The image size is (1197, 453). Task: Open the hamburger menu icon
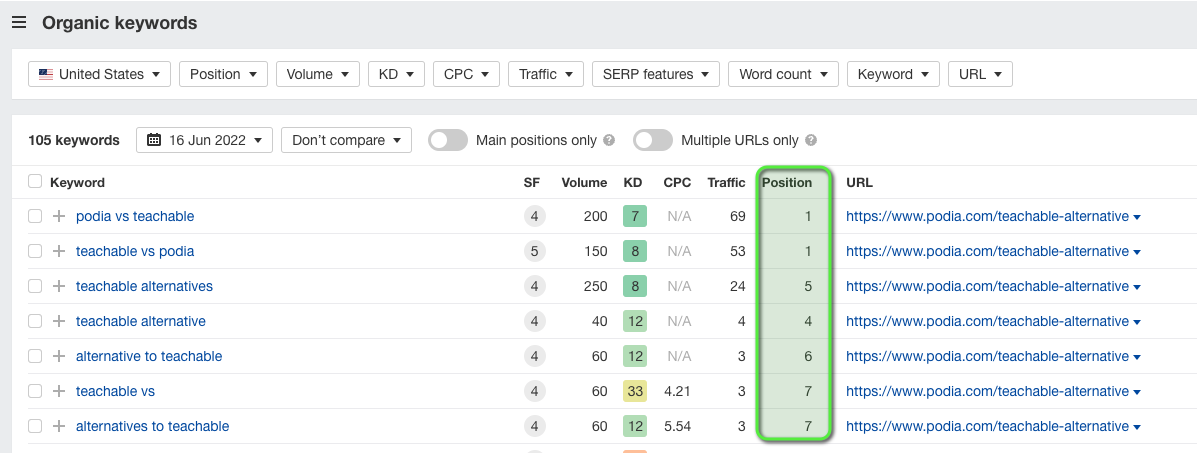19,23
